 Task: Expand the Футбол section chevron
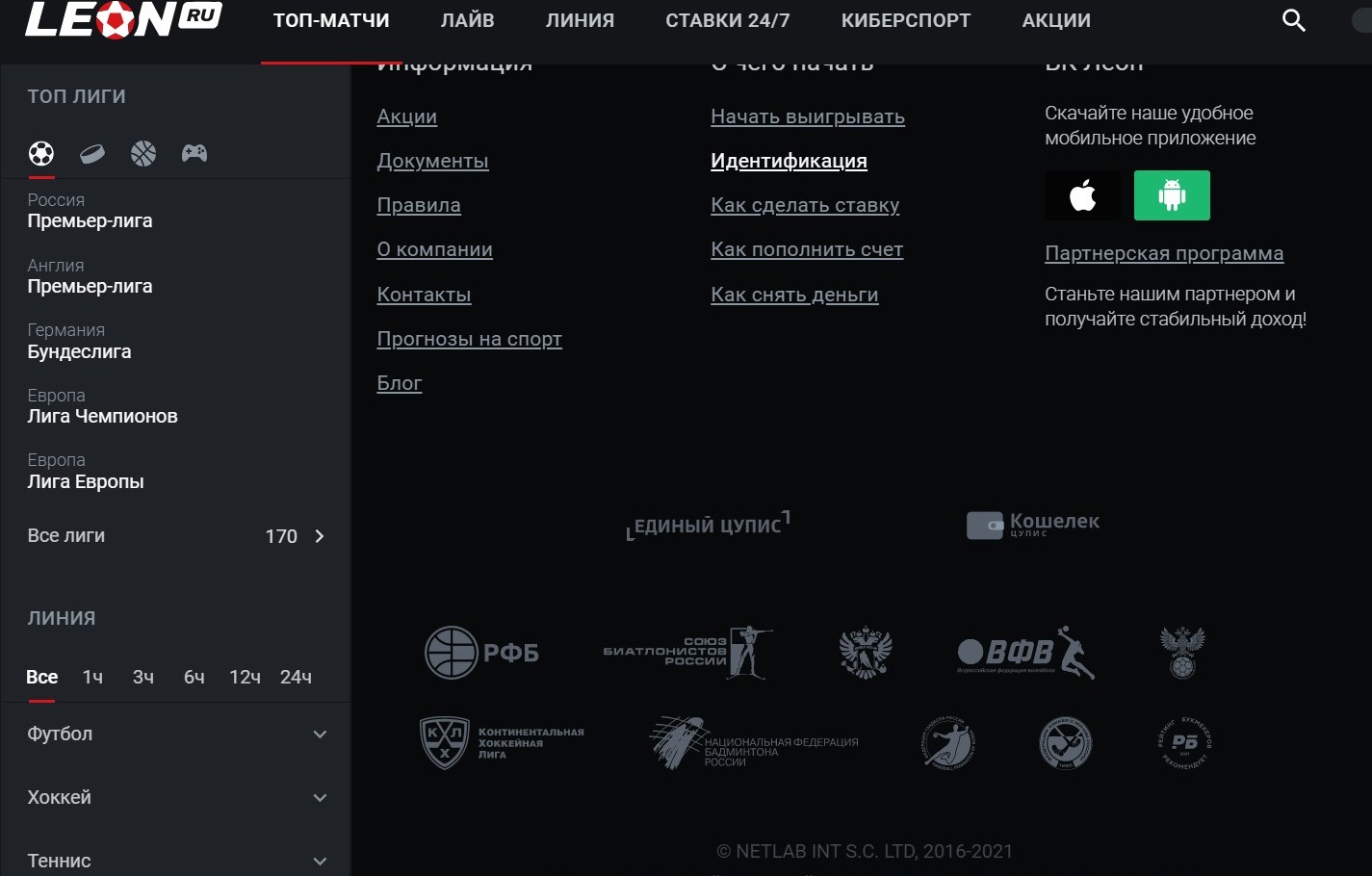coord(321,734)
